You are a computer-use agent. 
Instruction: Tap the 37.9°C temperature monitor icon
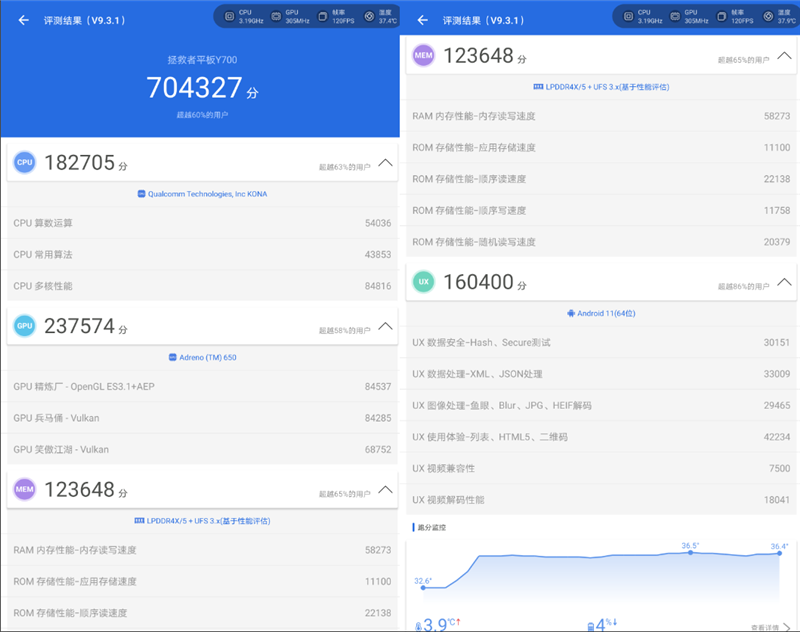768,16
